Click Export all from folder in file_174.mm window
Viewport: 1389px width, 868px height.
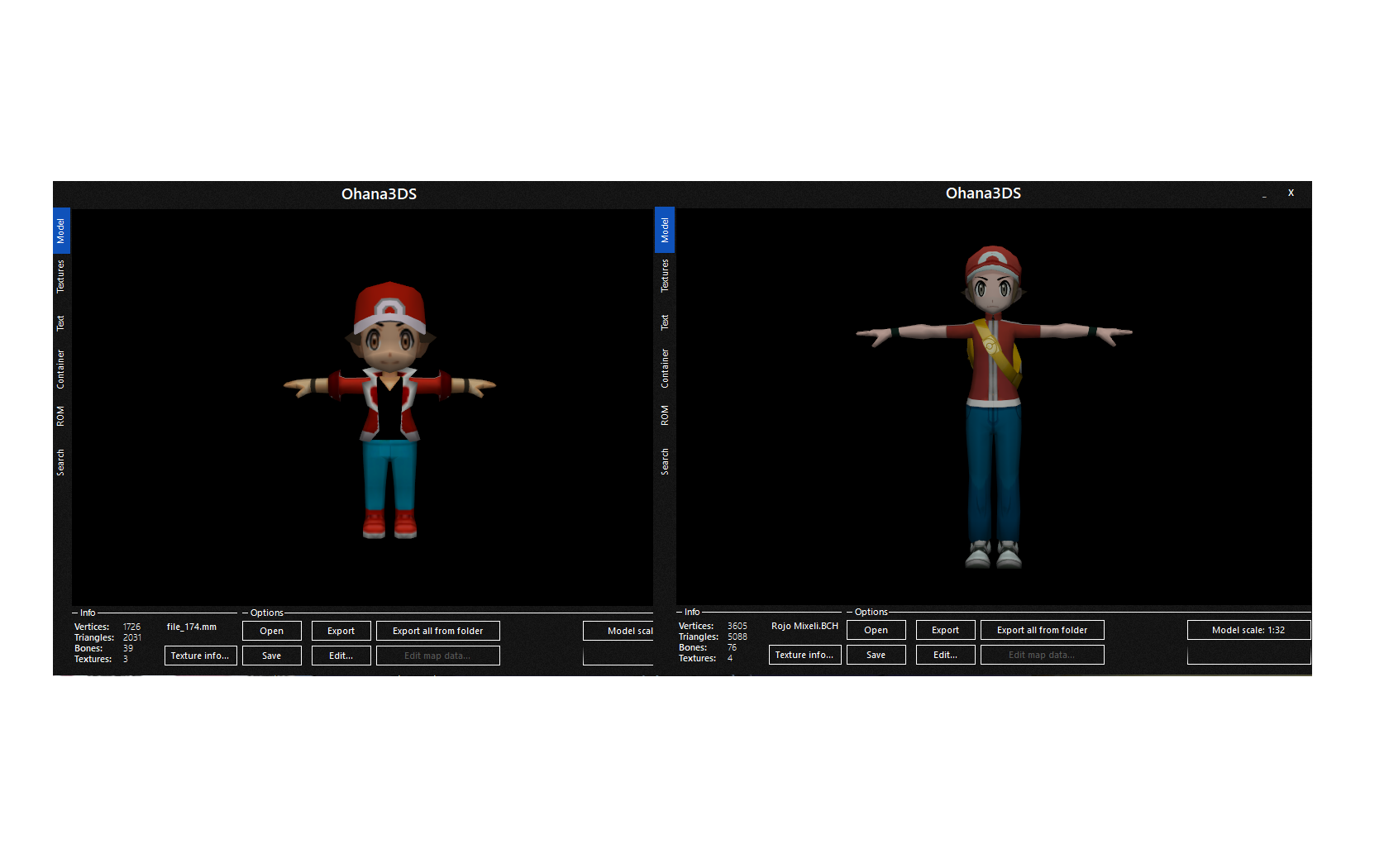tap(438, 631)
